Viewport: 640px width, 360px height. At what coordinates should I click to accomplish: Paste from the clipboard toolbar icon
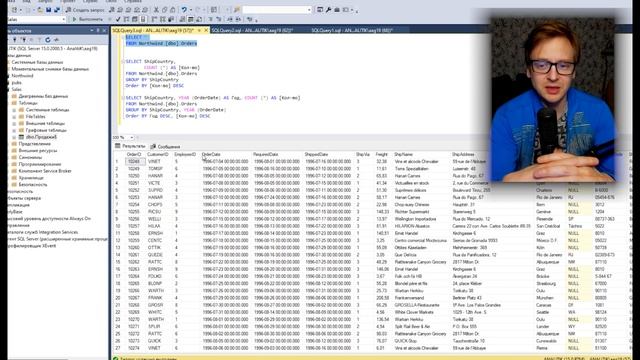point(173,10)
